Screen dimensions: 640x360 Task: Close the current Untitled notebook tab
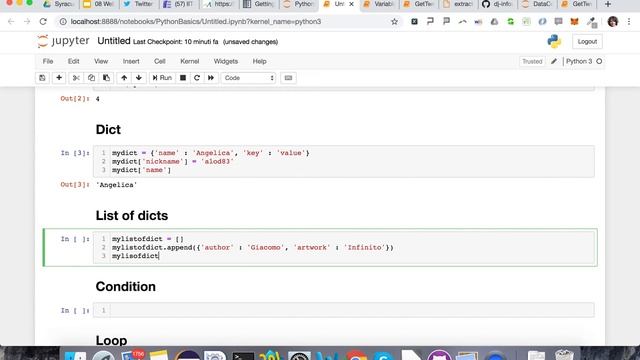(351, 4)
